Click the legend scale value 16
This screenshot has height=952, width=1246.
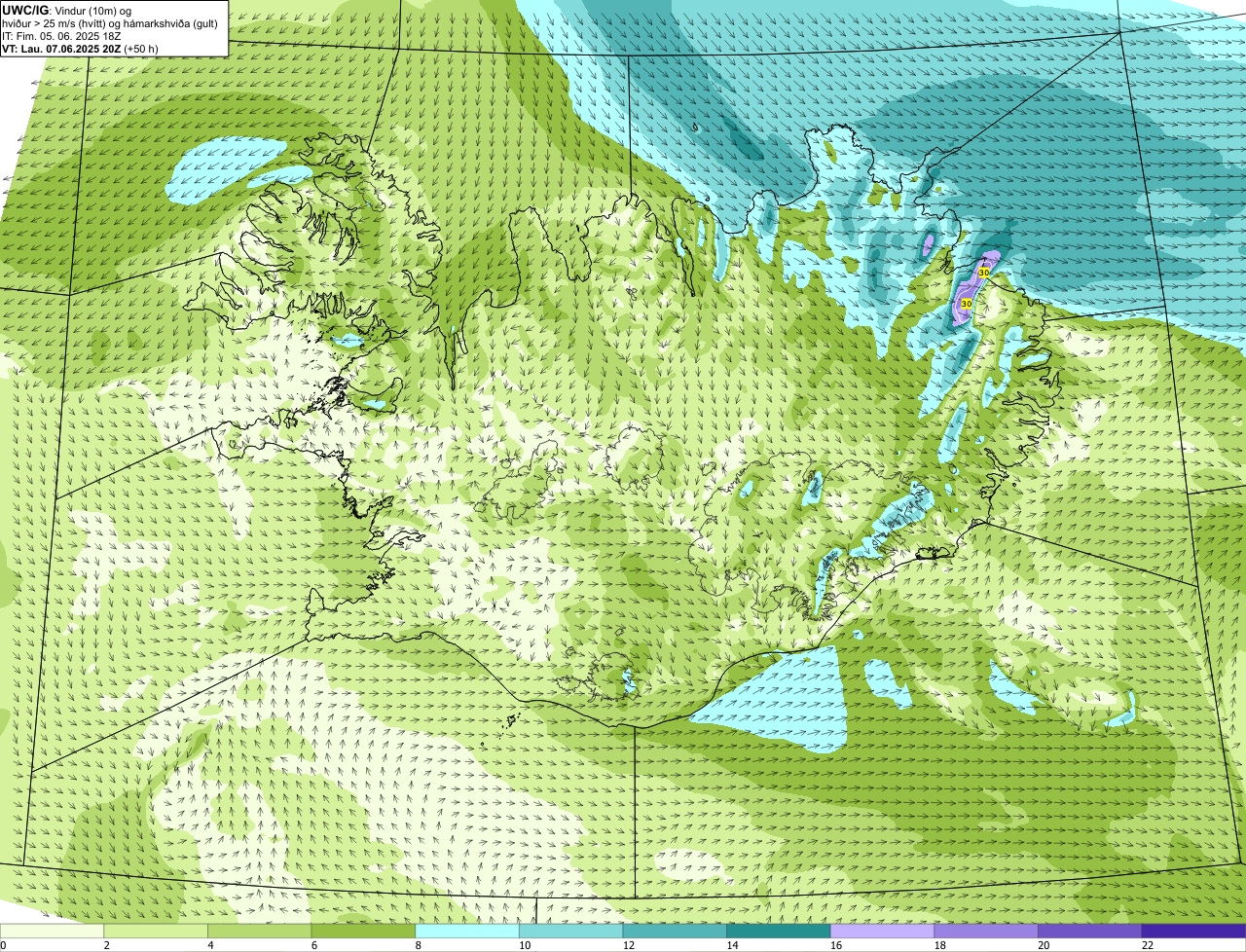click(x=836, y=945)
